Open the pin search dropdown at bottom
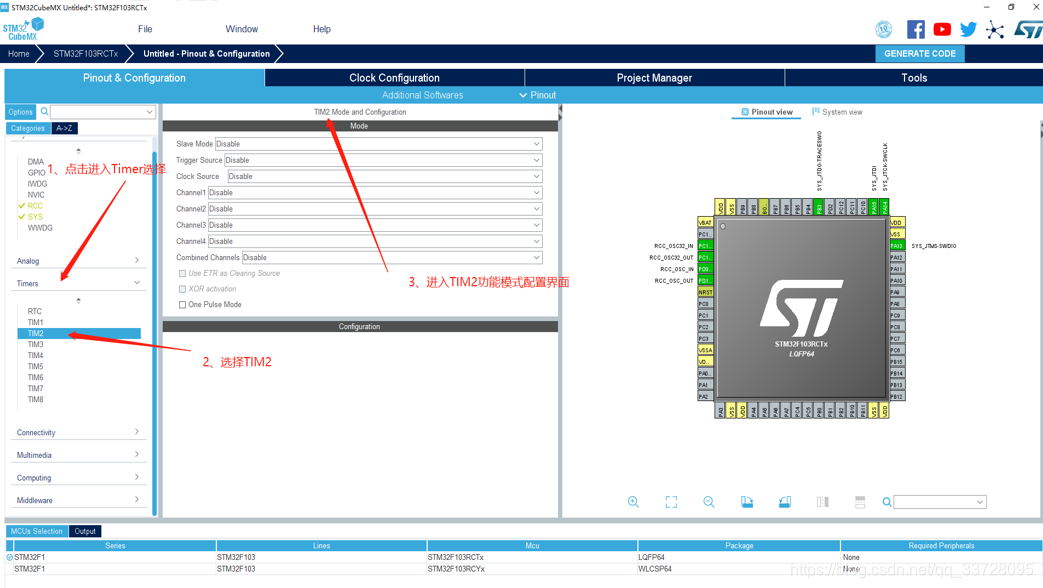 pos(980,502)
